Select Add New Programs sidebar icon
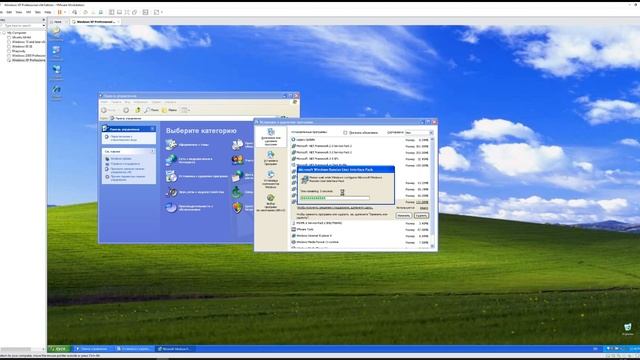This screenshot has width=640, height=360. (x=271, y=158)
